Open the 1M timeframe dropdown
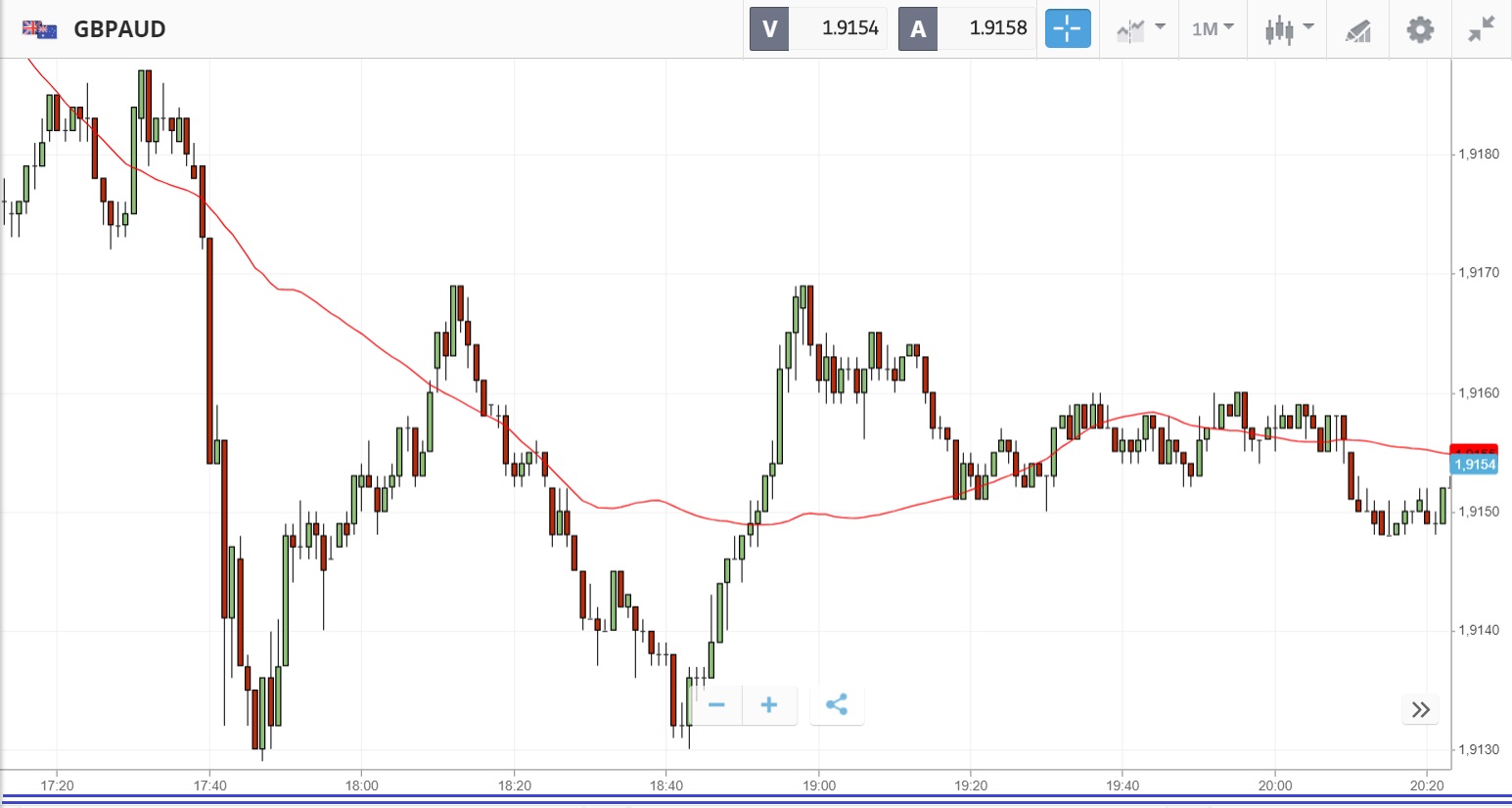This screenshot has width=1512, height=808. click(1213, 29)
